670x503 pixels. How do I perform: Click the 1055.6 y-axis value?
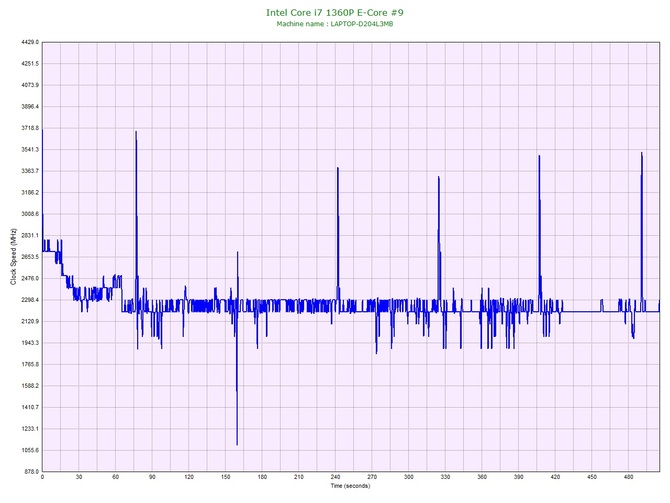(30, 450)
